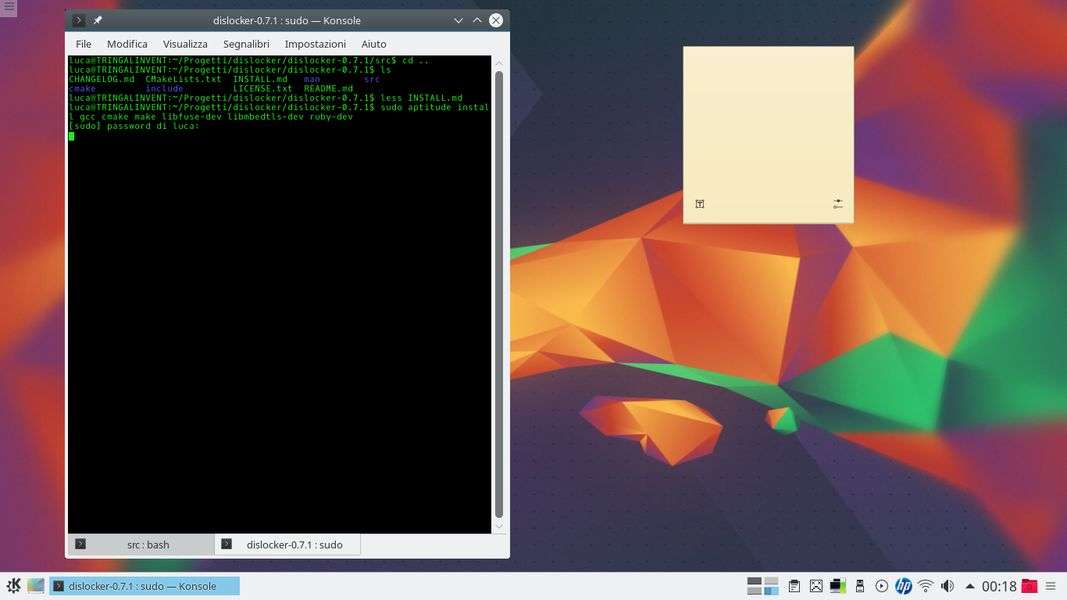Image resolution: width=1067 pixels, height=600 pixels.
Task: Switch to the 'src : bash' tab
Action: 140,545
